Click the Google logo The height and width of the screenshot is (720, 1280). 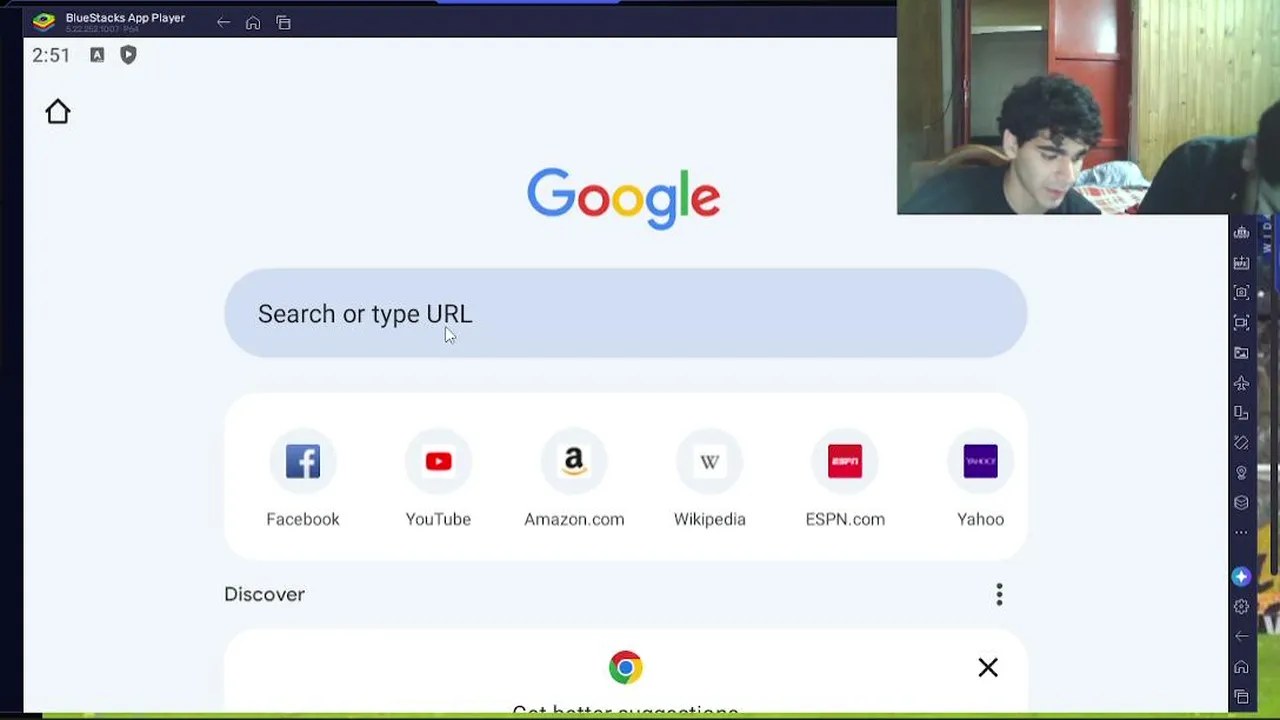pos(624,197)
